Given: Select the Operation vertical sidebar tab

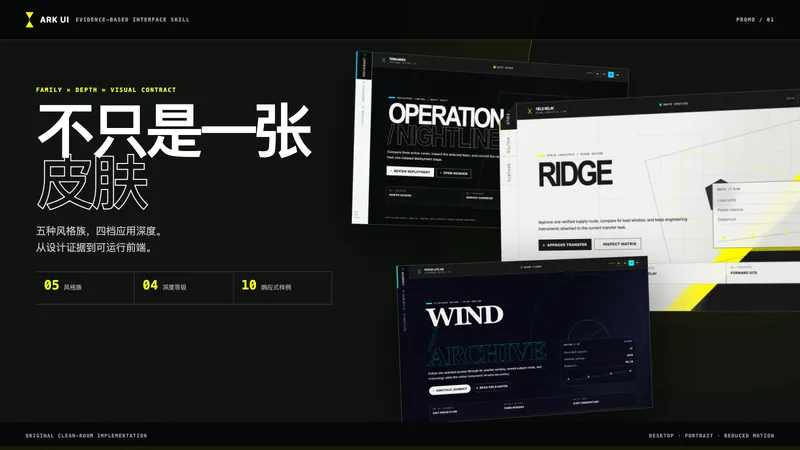Looking at the screenshot, I should pos(364,66).
